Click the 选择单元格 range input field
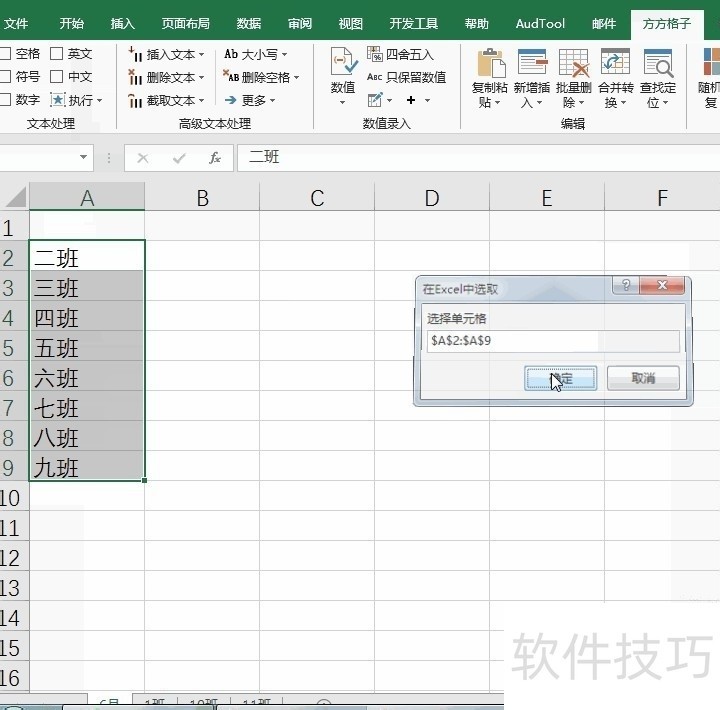Screen dimensions: 720x710 [553, 341]
